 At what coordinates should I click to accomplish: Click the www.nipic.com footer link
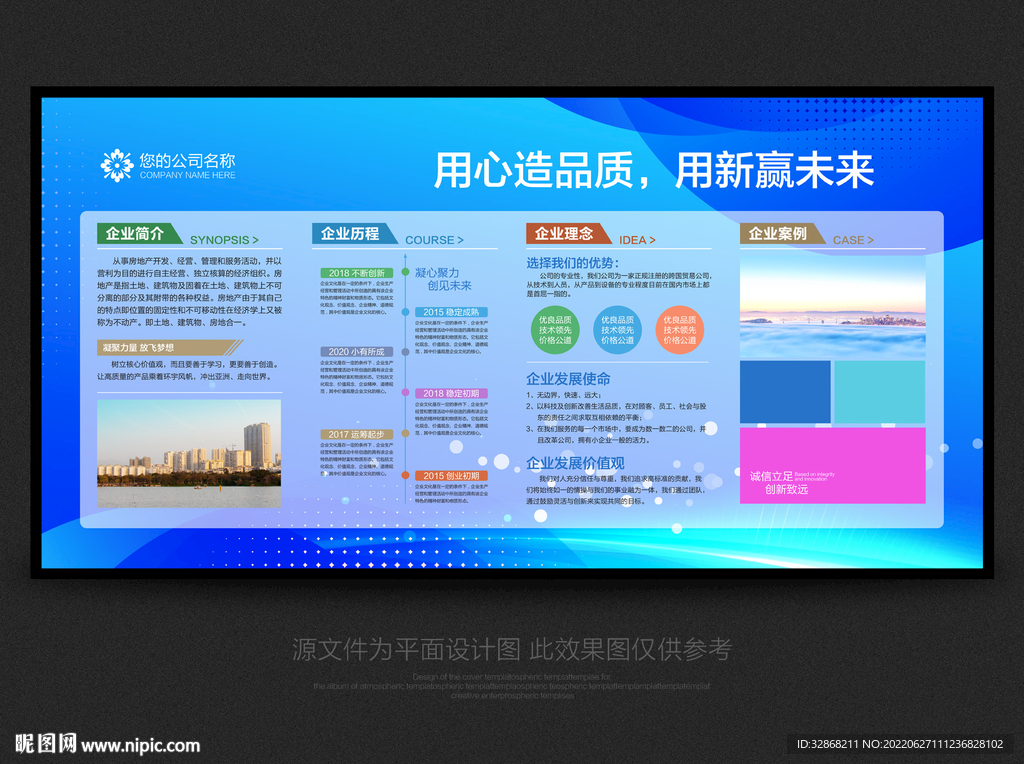(x=140, y=746)
